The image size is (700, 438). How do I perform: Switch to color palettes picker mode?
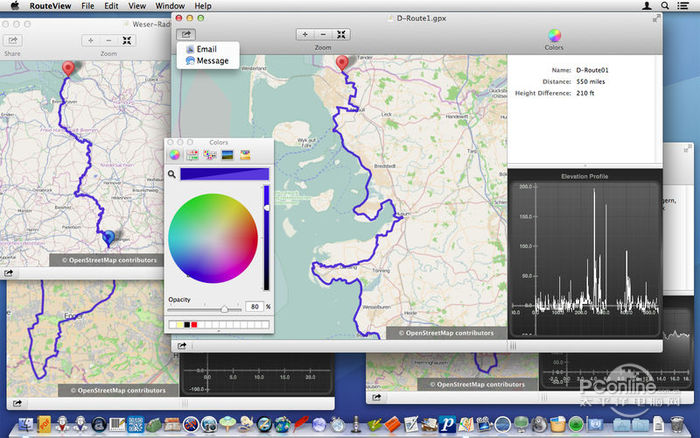click(209, 155)
